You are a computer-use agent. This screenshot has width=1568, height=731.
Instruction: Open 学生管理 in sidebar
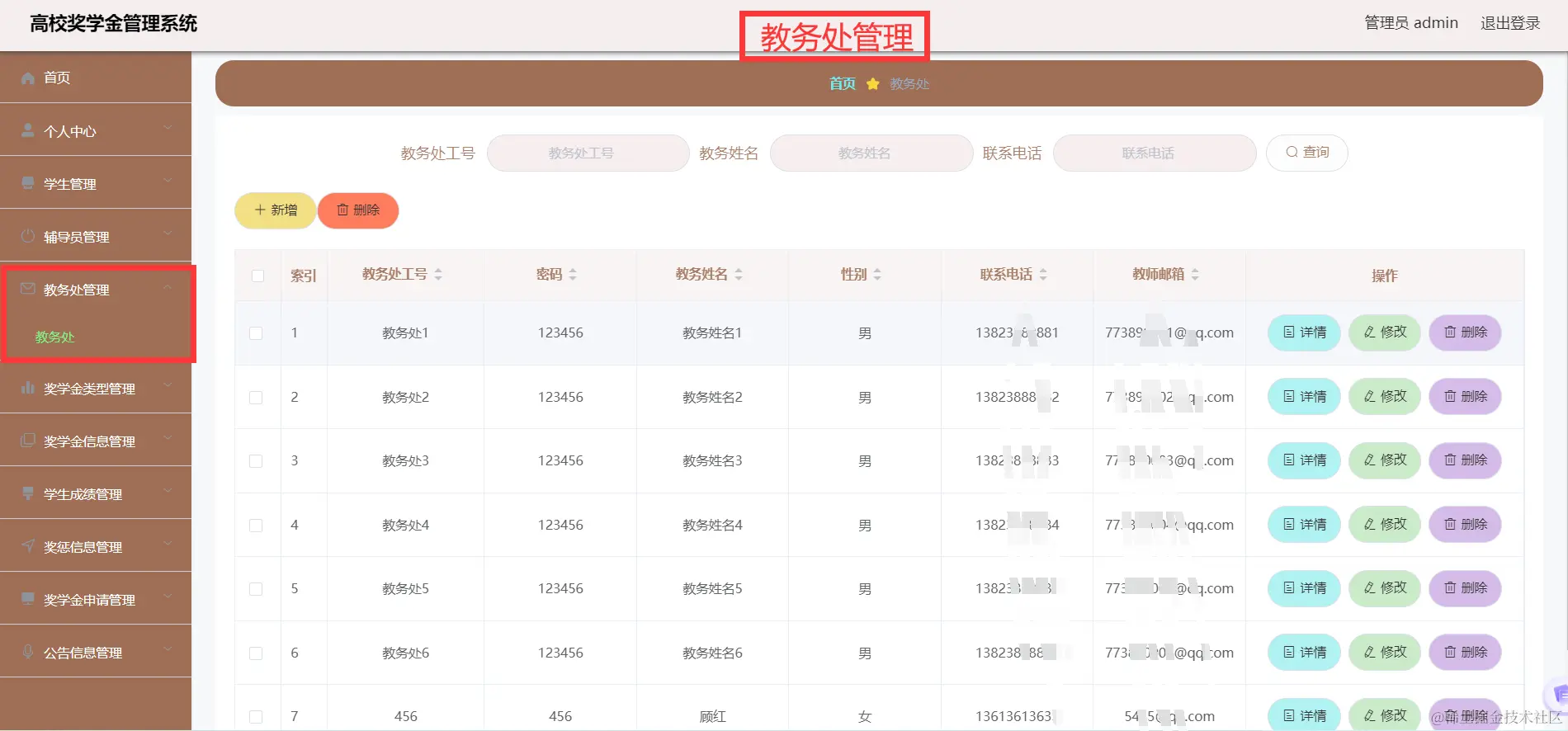[96, 183]
